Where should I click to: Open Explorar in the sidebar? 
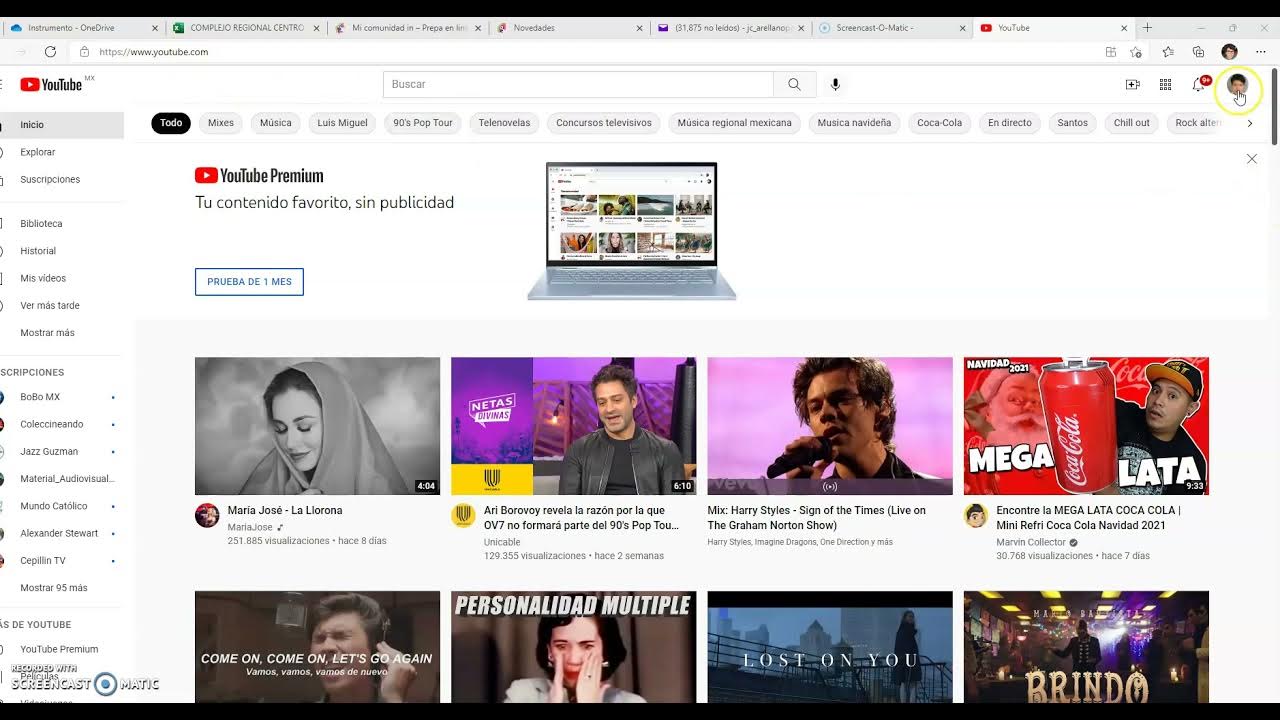click(x=60, y=152)
